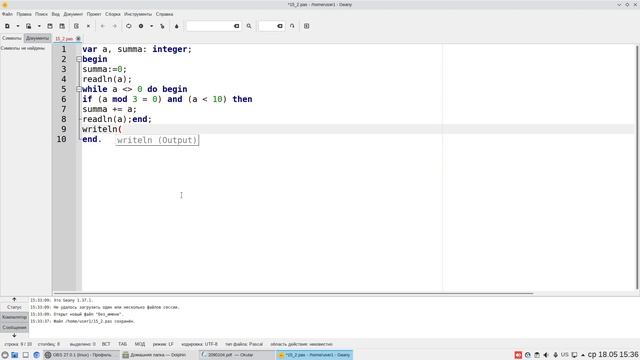Click the vertical scrollbar of the editor
This screenshot has width=640, height=360.
[x=637, y=167]
